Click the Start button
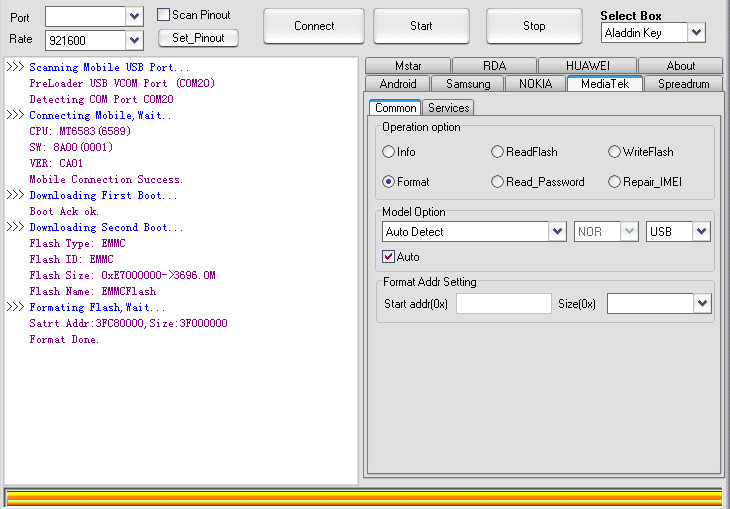 (x=421, y=26)
